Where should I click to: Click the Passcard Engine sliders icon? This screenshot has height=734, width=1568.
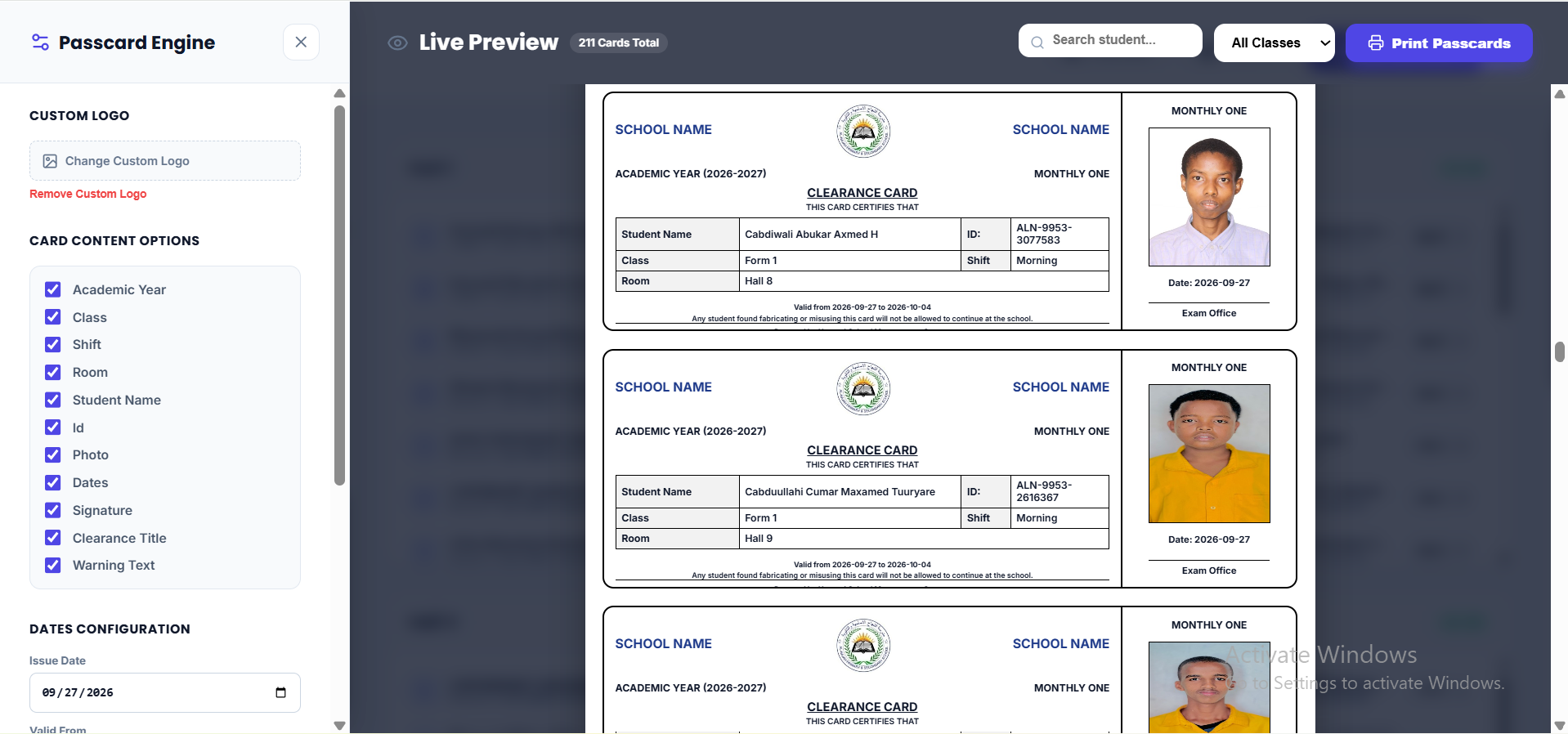40,42
